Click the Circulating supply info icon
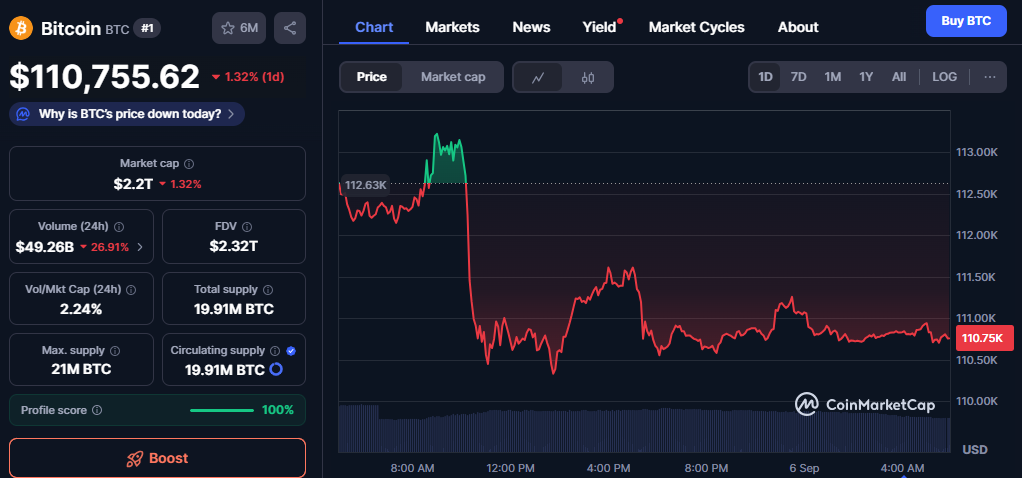 click(x=275, y=351)
